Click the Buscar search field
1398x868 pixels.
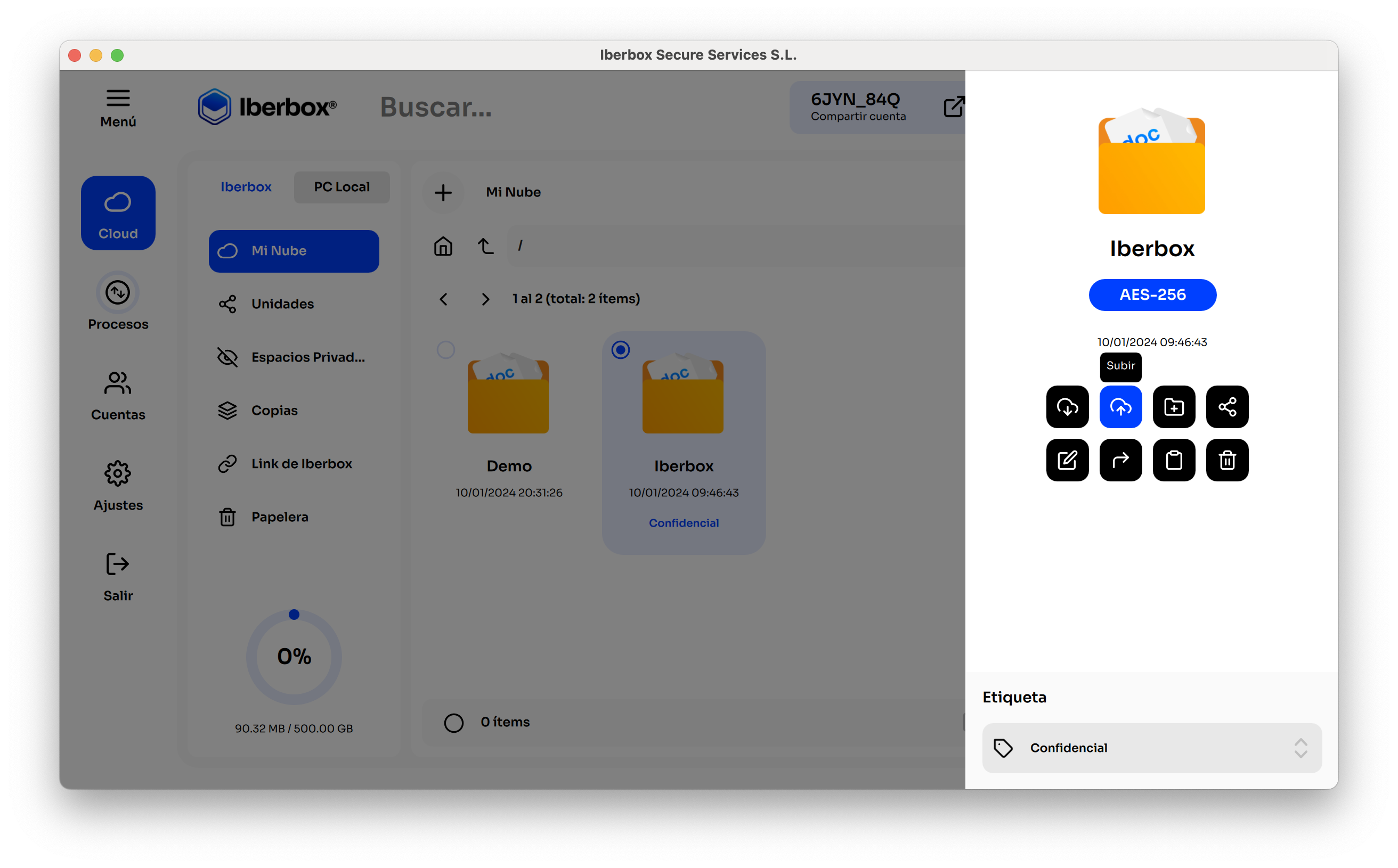[x=435, y=107]
